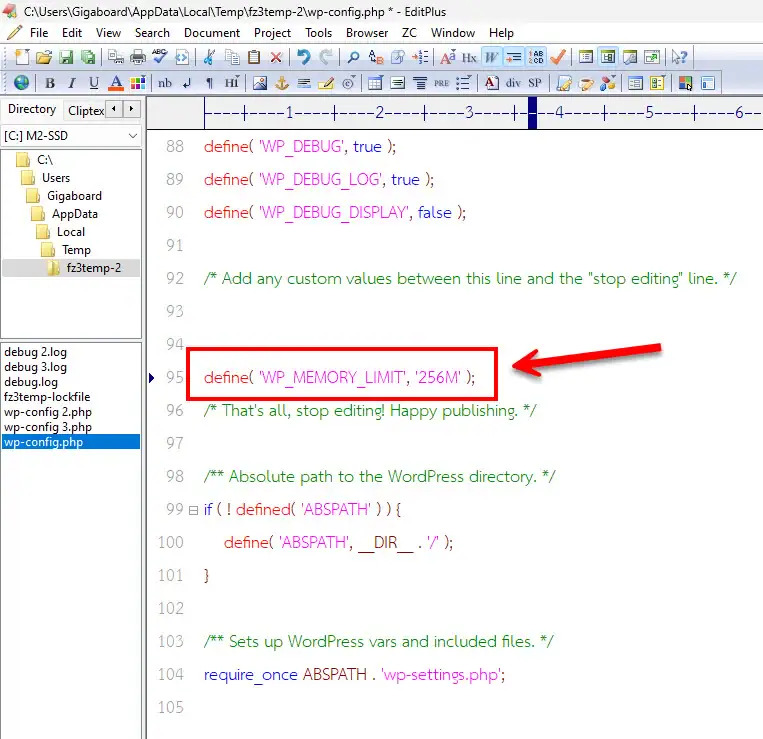Open the Project menu
Viewport: 763px width, 739px height.
coord(272,33)
